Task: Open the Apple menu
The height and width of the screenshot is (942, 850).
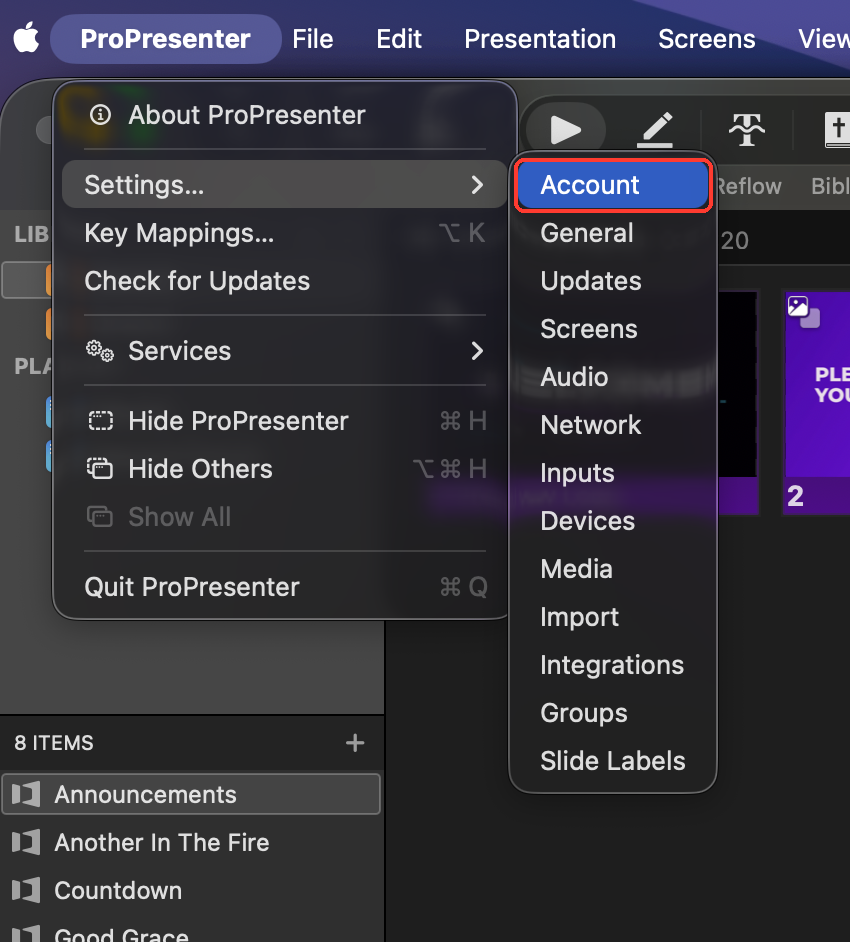Action: pos(26,38)
